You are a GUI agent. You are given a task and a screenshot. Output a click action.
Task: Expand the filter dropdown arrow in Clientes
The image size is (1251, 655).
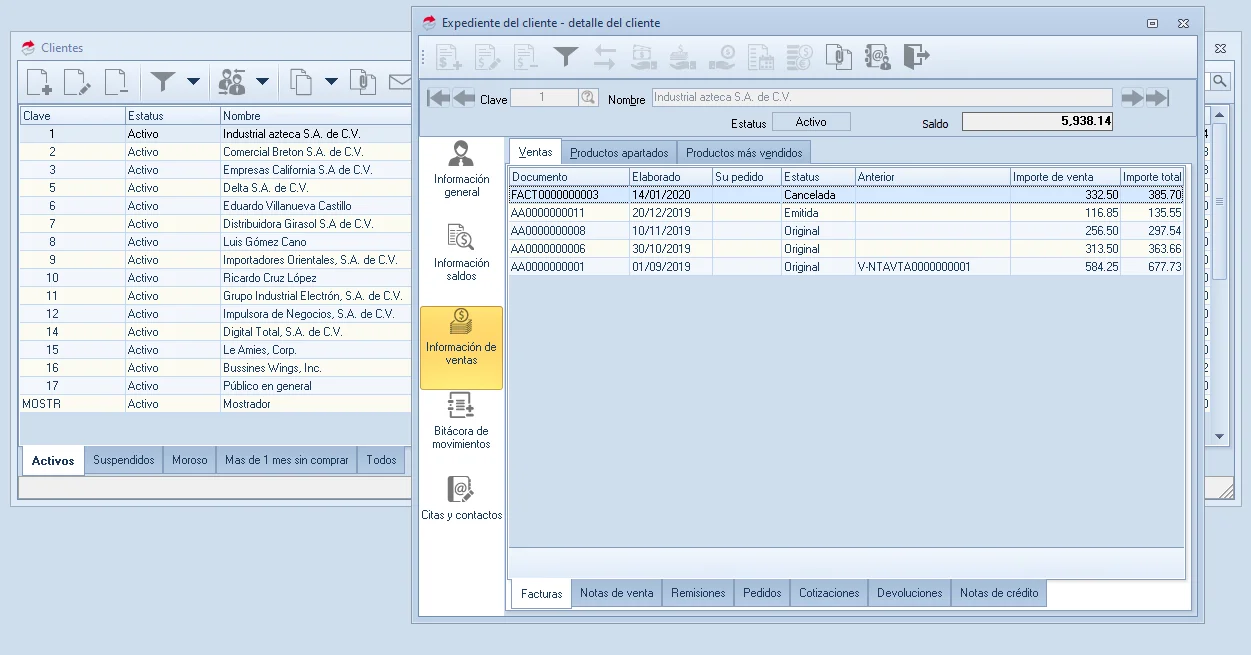(x=193, y=82)
